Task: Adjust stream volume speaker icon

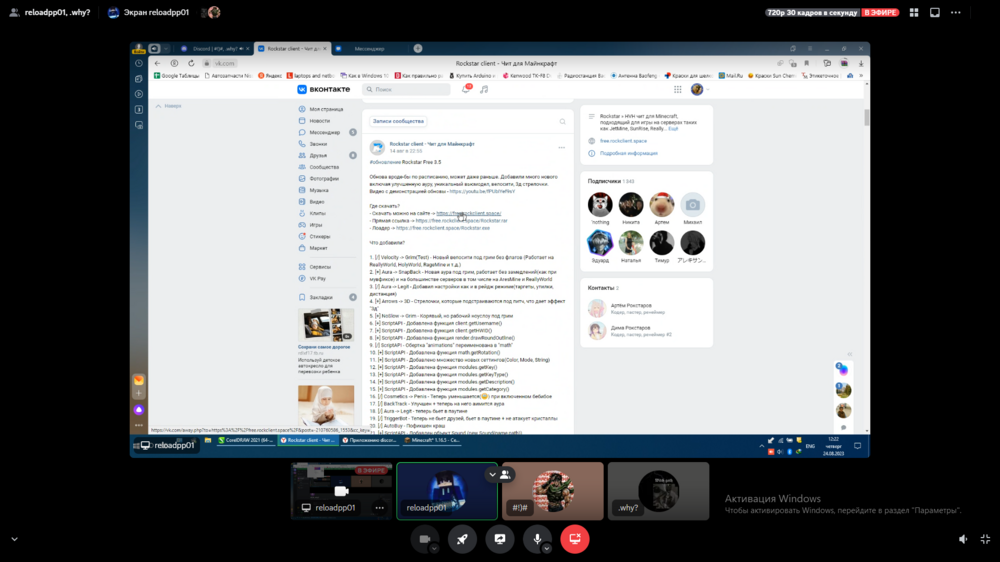Action: click(963, 539)
